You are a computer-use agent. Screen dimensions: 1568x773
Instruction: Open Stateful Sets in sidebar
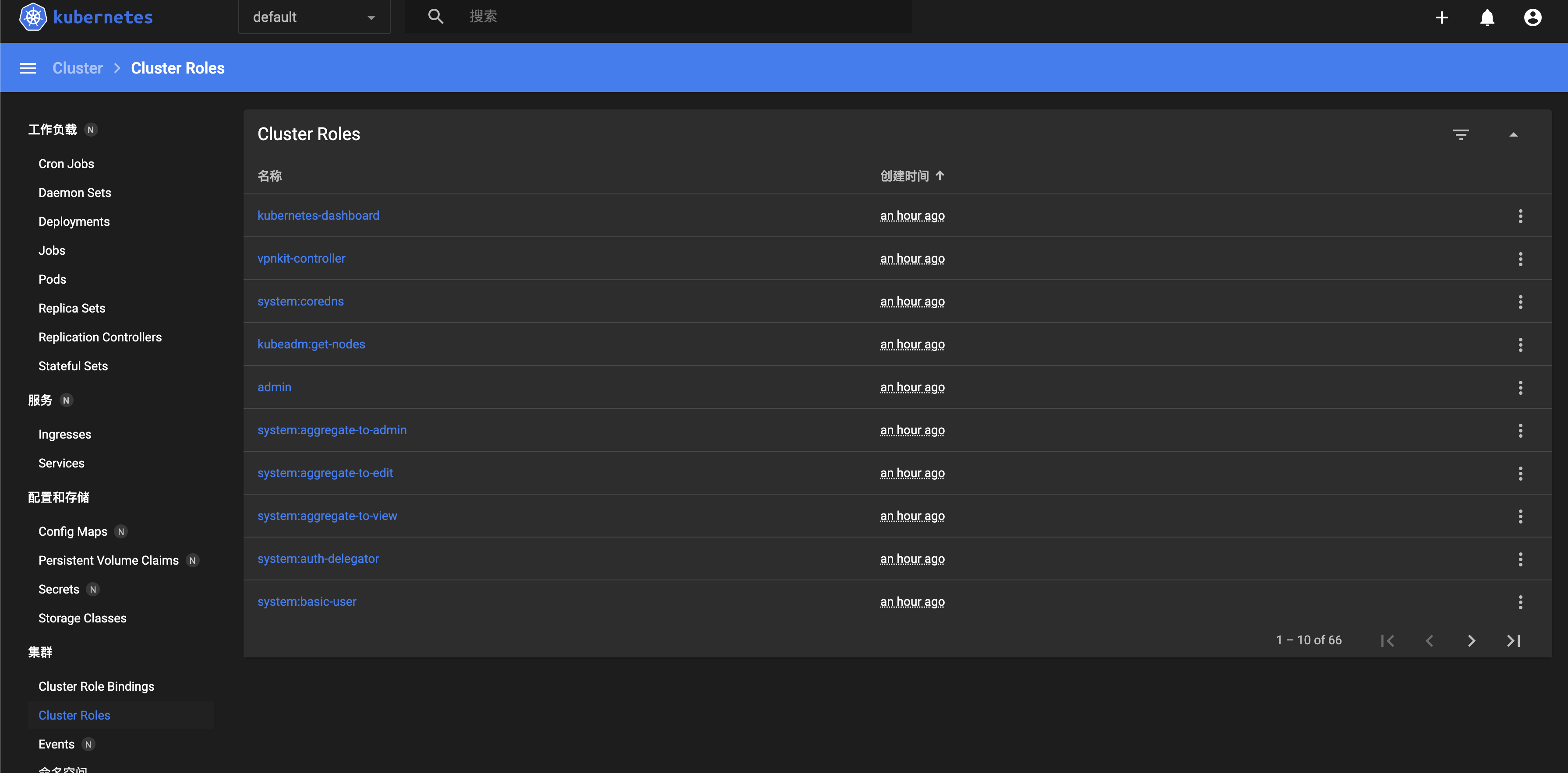[x=73, y=366]
